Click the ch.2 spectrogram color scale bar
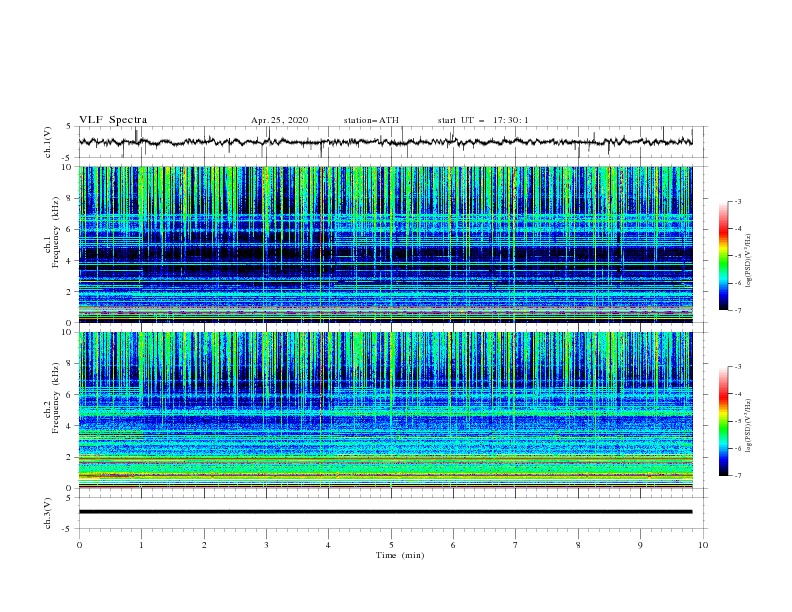Image resolution: width=792 pixels, height=612 pixels. click(723, 421)
